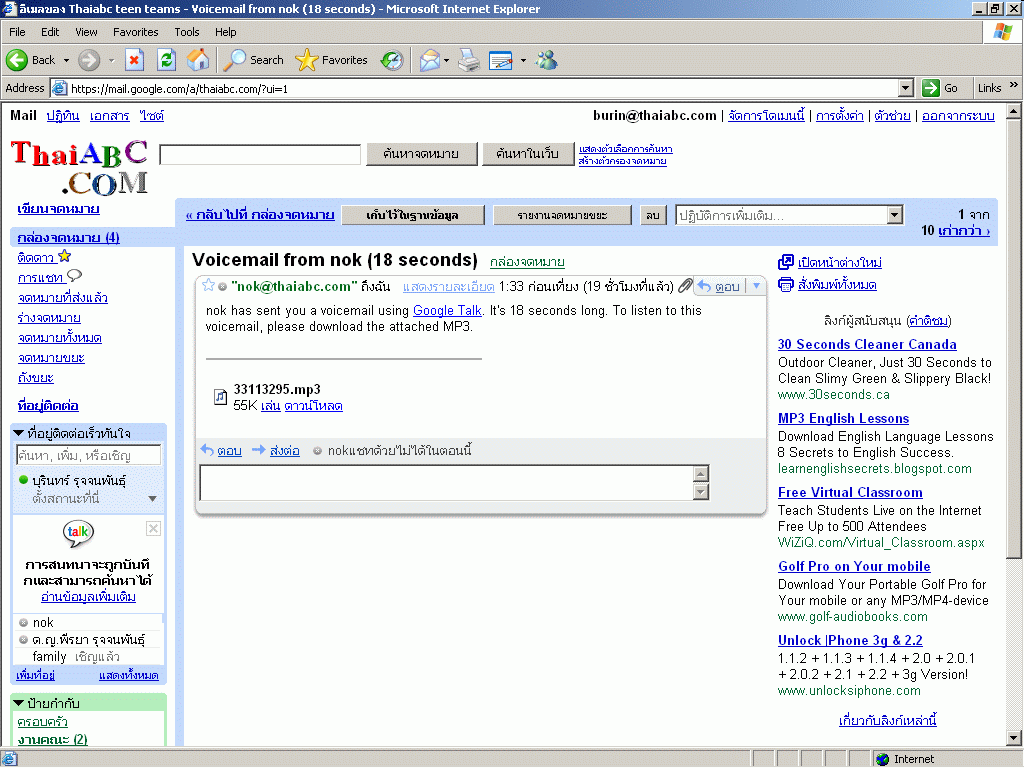
Task: Open reply options dropdown arrow
Action: (755, 286)
